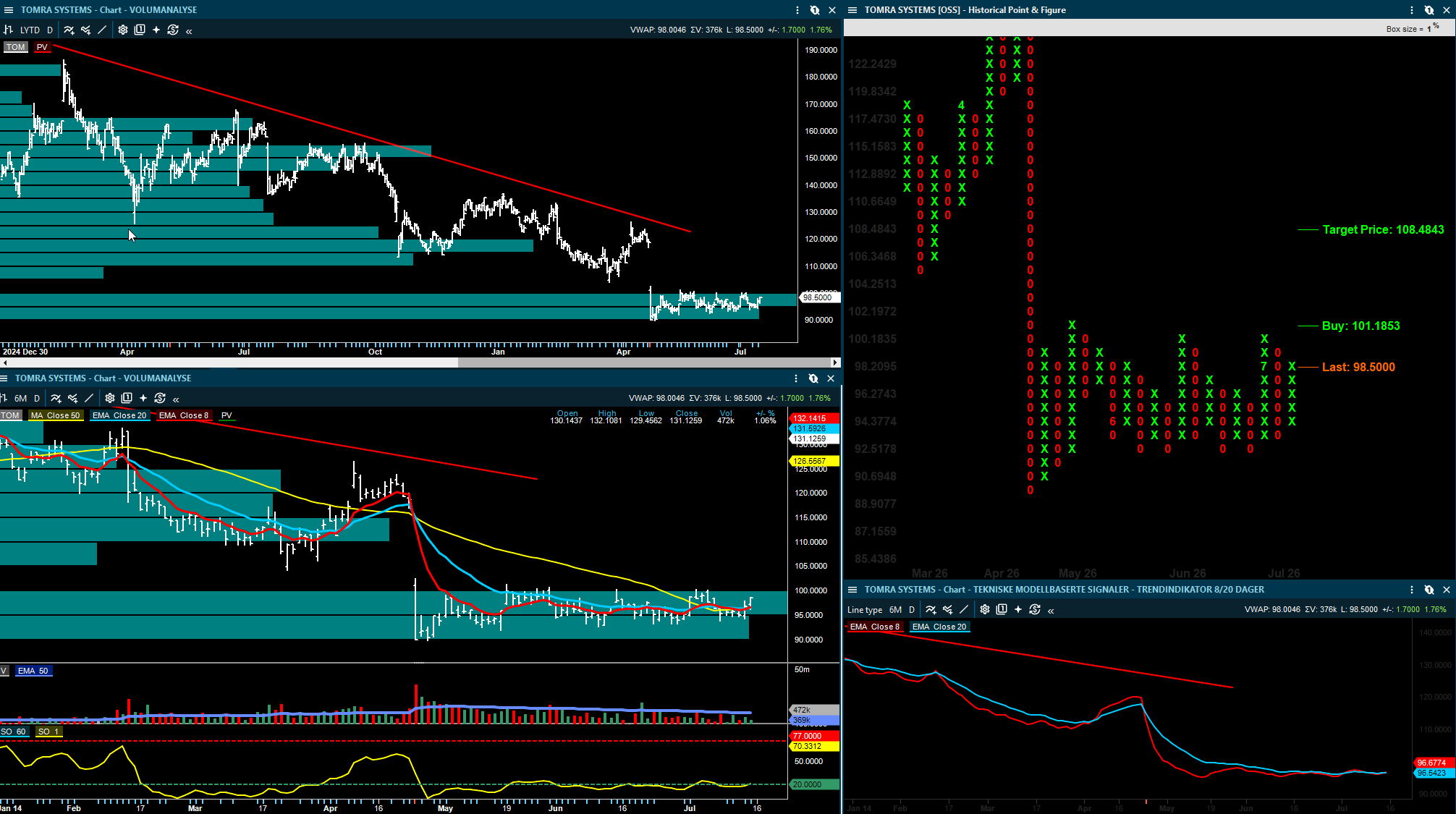Open the three-dot menu of the Point & Figure panel
The width and height of the screenshot is (1456, 814).
[1412, 10]
